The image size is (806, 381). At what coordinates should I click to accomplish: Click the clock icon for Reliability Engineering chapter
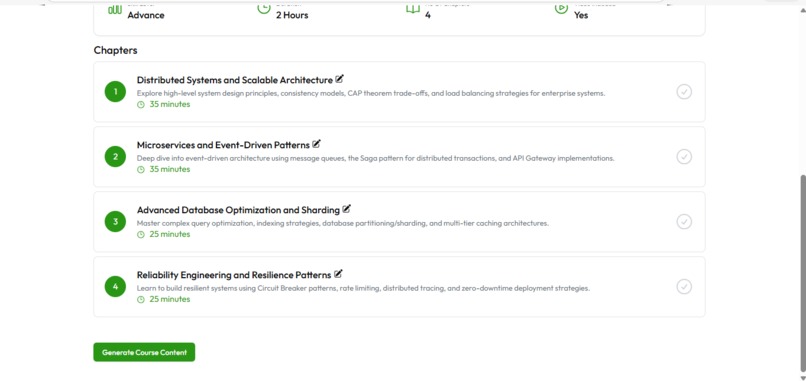[x=141, y=299]
